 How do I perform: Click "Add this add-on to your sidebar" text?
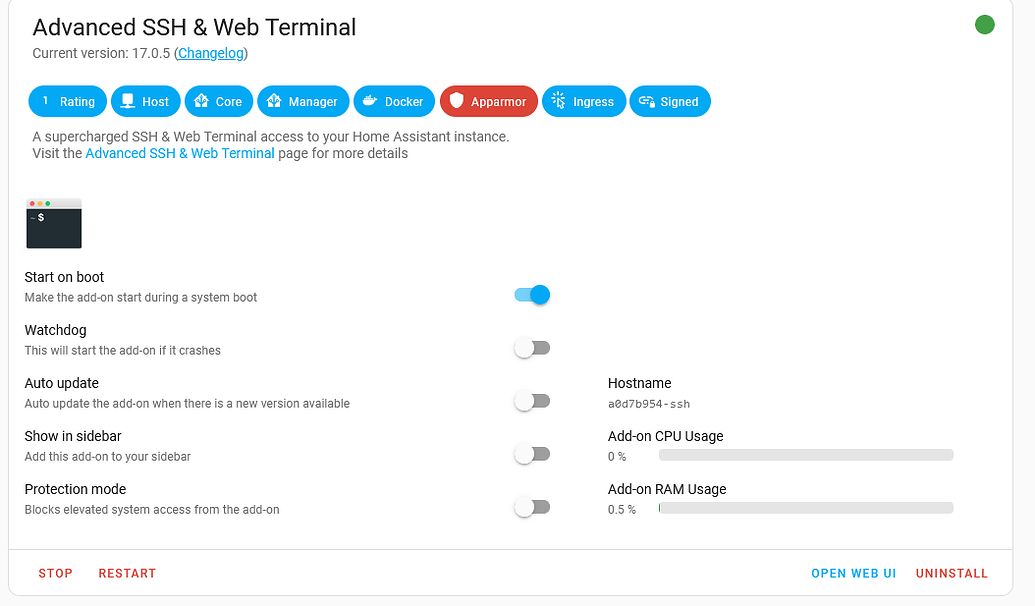pos(108,457)
